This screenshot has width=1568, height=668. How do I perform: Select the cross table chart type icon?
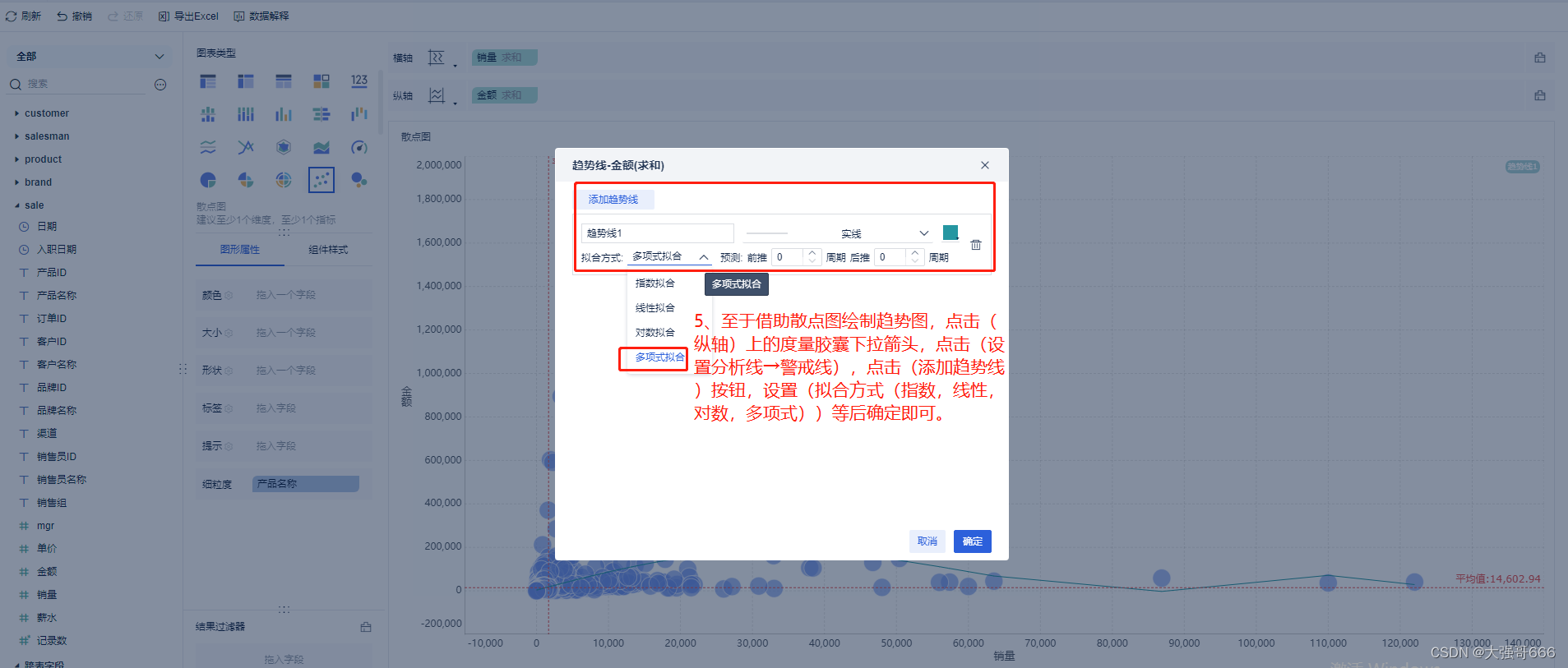coord(246,81)
